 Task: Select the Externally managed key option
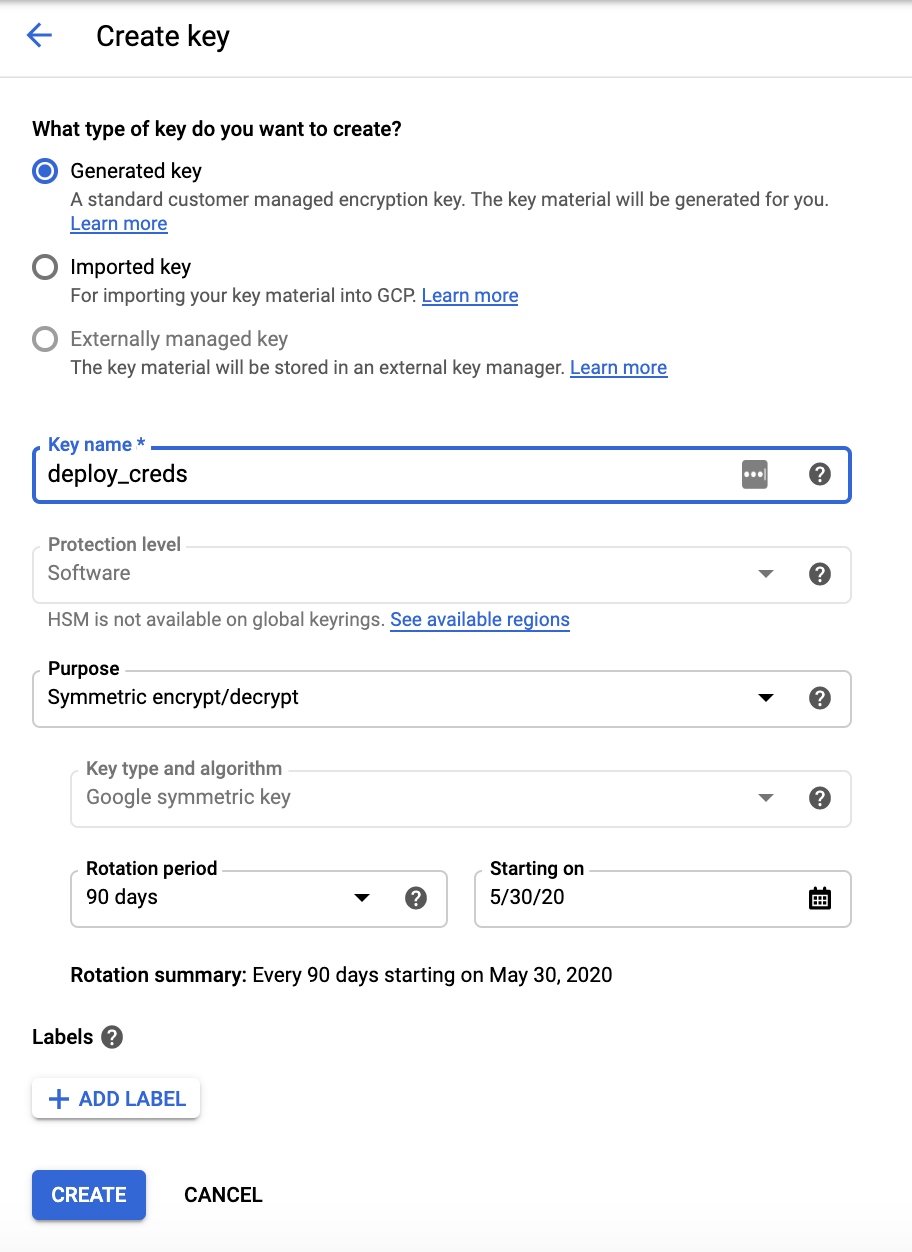click(x=44, y=339)
